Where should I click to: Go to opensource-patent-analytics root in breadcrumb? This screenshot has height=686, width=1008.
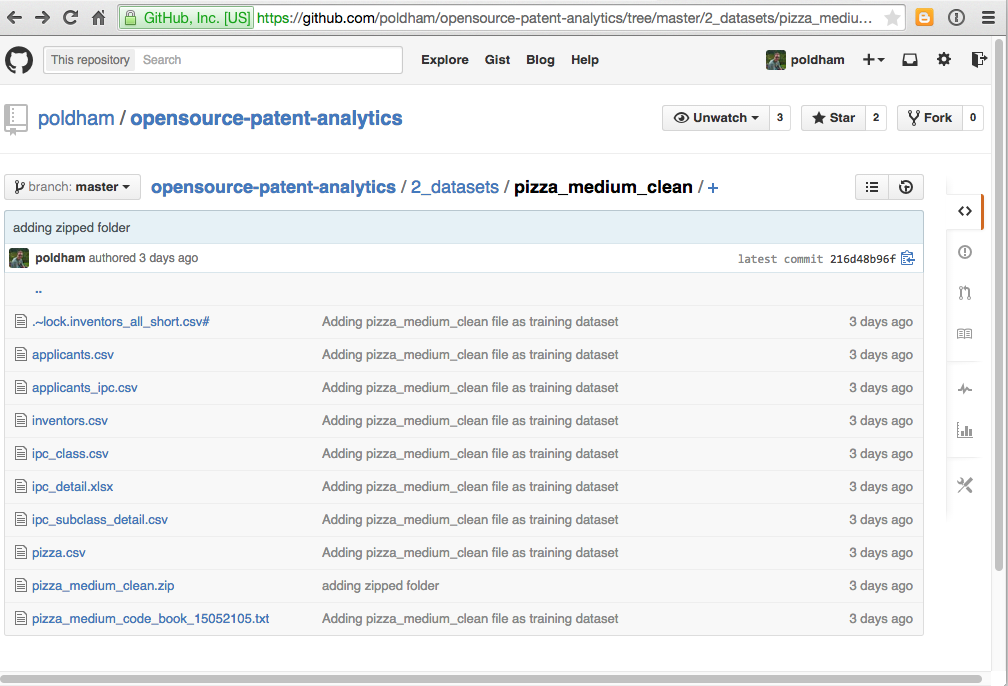click(273, 187)
